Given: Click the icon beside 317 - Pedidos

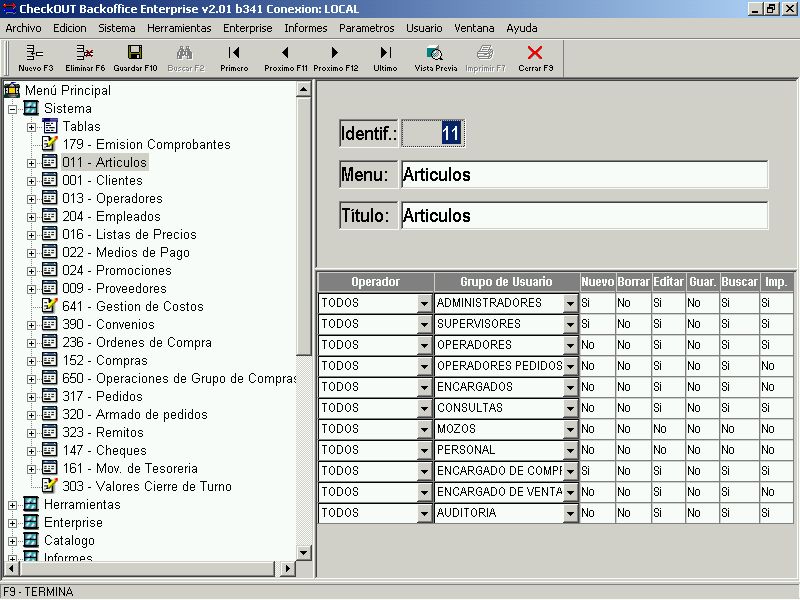Looking at the screenshot, I should (x=50, y=396).
